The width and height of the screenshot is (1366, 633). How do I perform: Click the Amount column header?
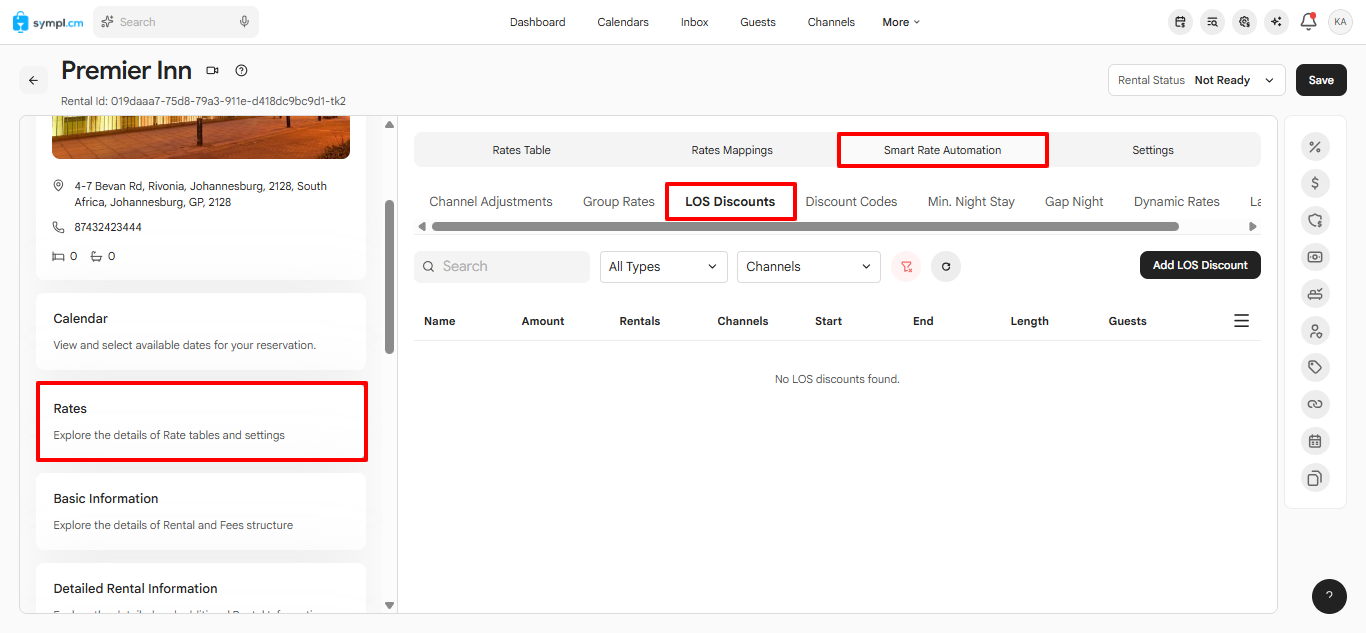tap(543, 321)
